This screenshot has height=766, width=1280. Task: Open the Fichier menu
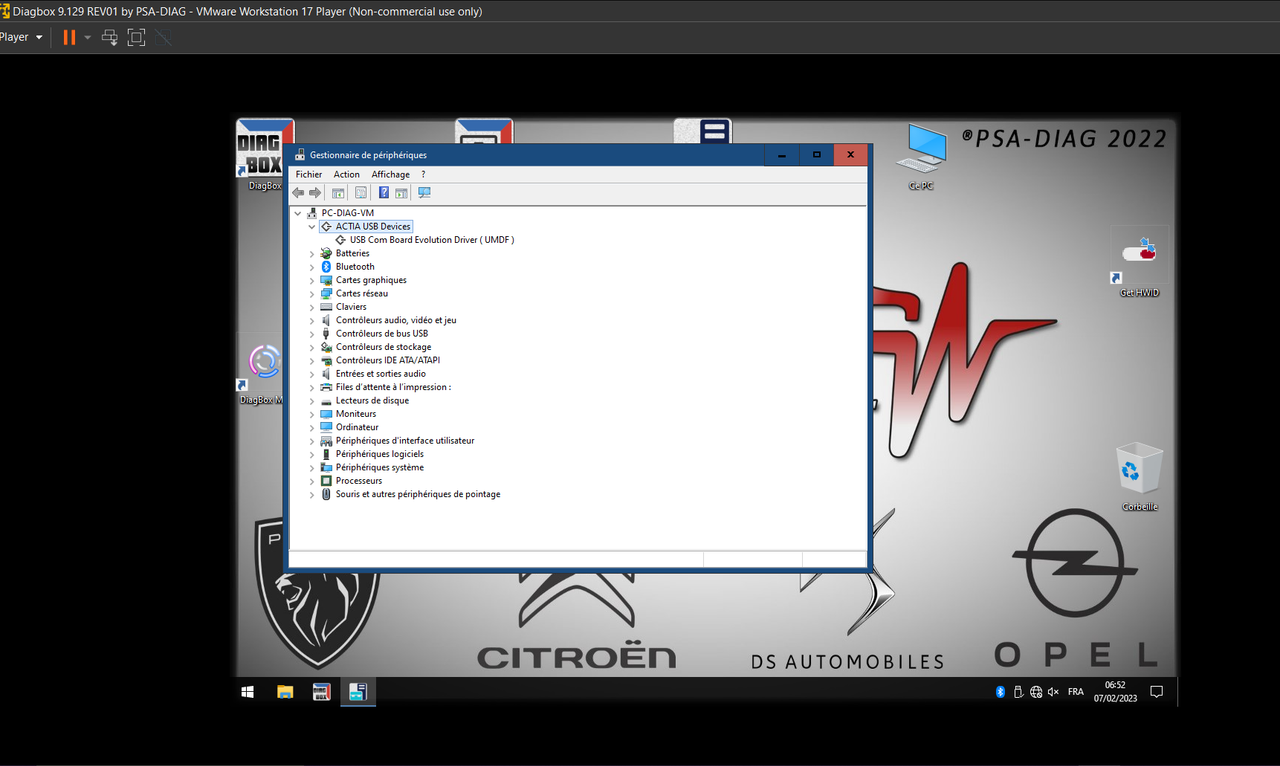tap(309, 174)
